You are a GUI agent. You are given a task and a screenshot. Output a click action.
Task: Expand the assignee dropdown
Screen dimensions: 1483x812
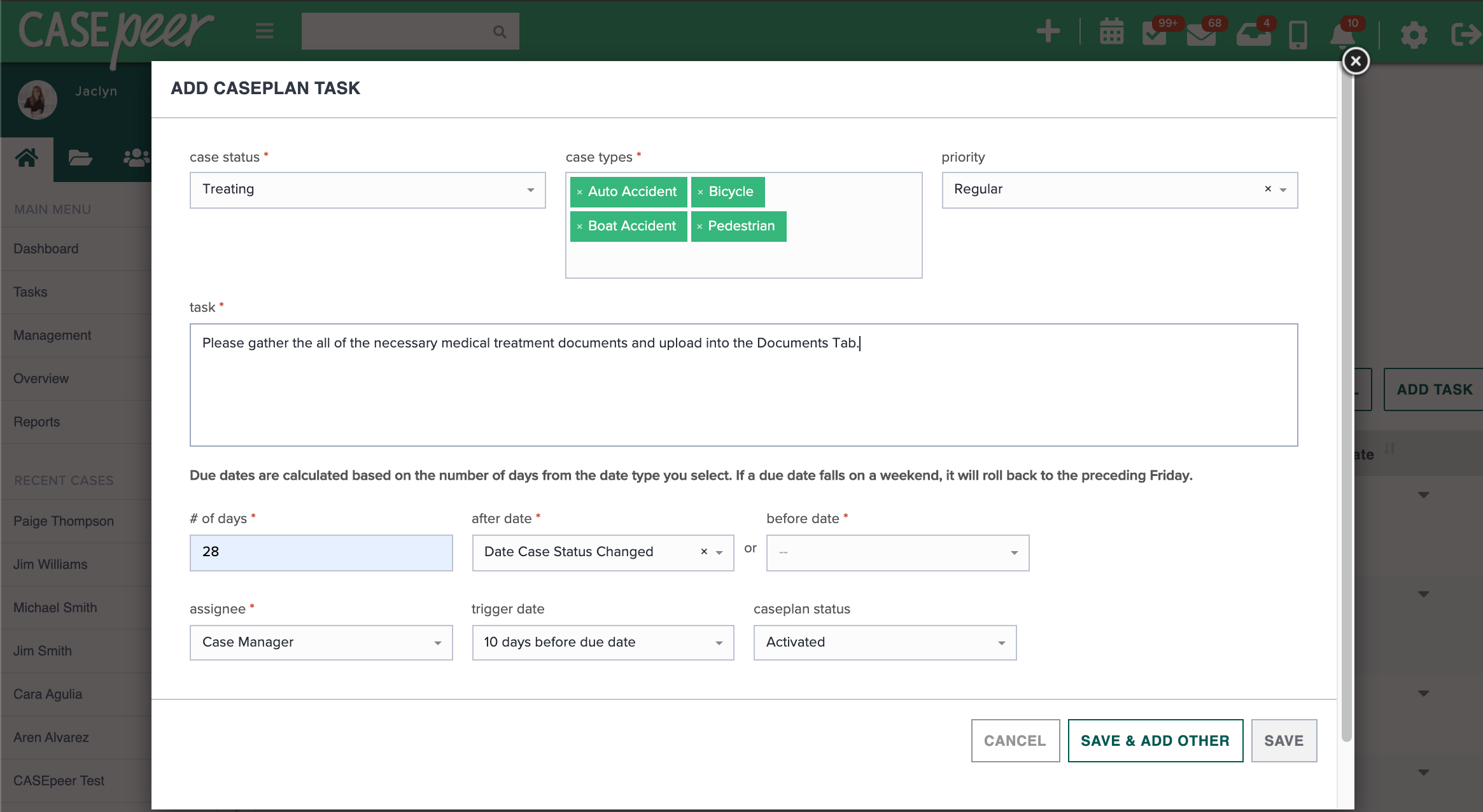point(437,642)
